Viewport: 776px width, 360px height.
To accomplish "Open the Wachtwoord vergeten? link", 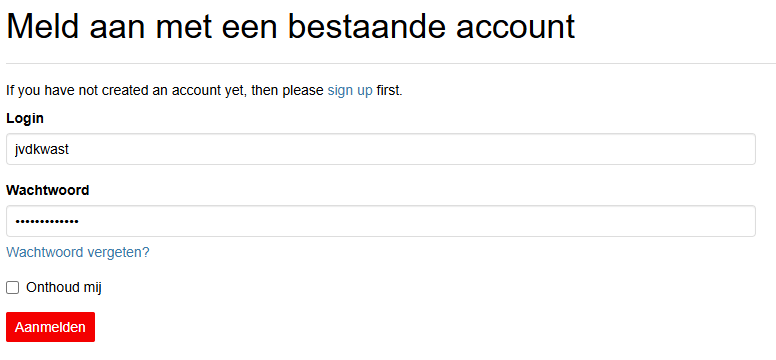I will coord(78,253).
